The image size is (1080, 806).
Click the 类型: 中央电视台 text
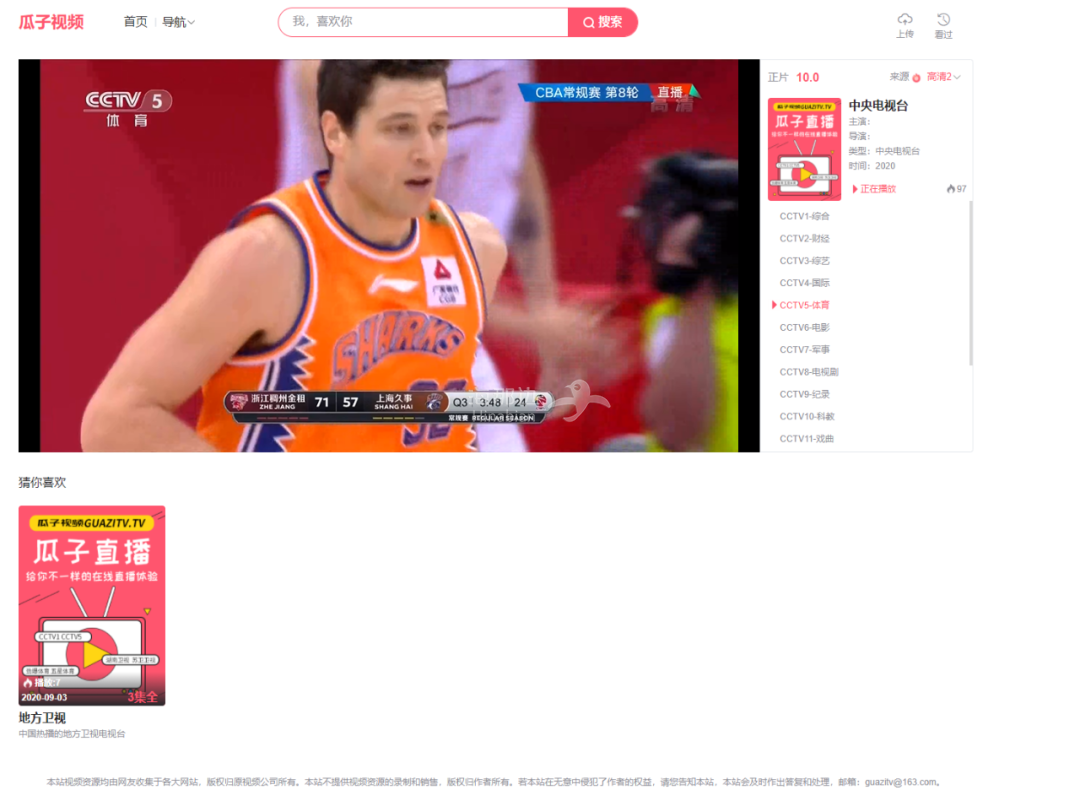(x=884, y=151)
